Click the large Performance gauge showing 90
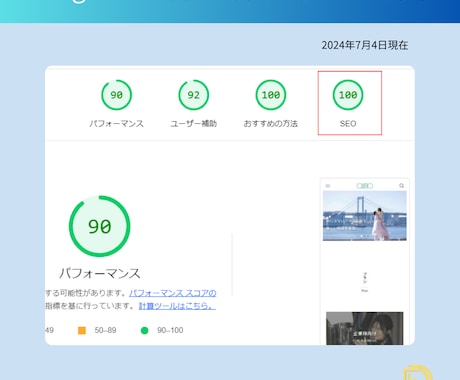 [99, 226]
